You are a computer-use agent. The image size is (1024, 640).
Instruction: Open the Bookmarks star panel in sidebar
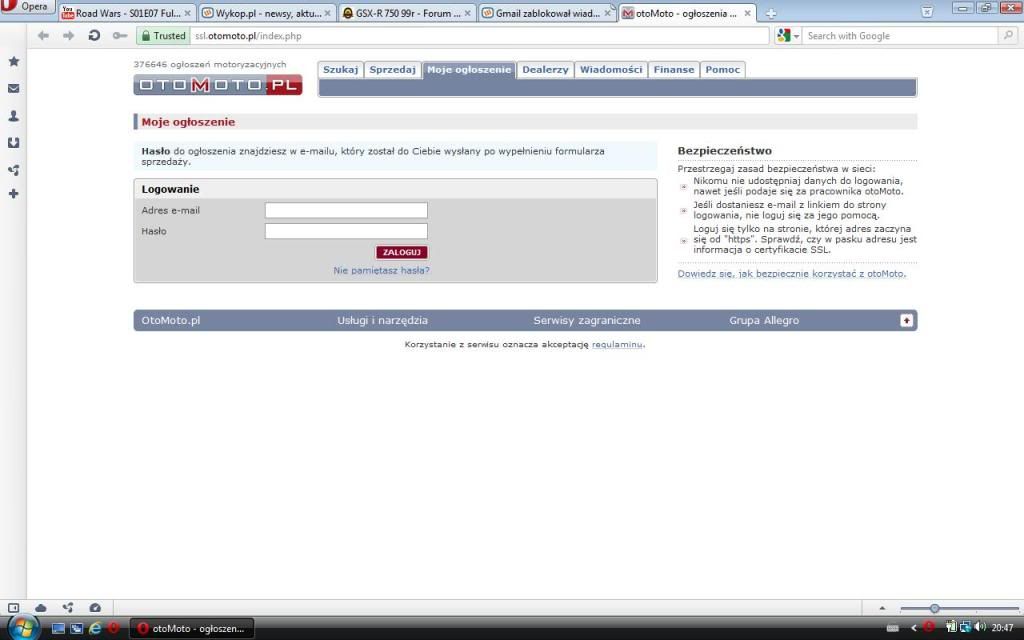pos(14,61)
